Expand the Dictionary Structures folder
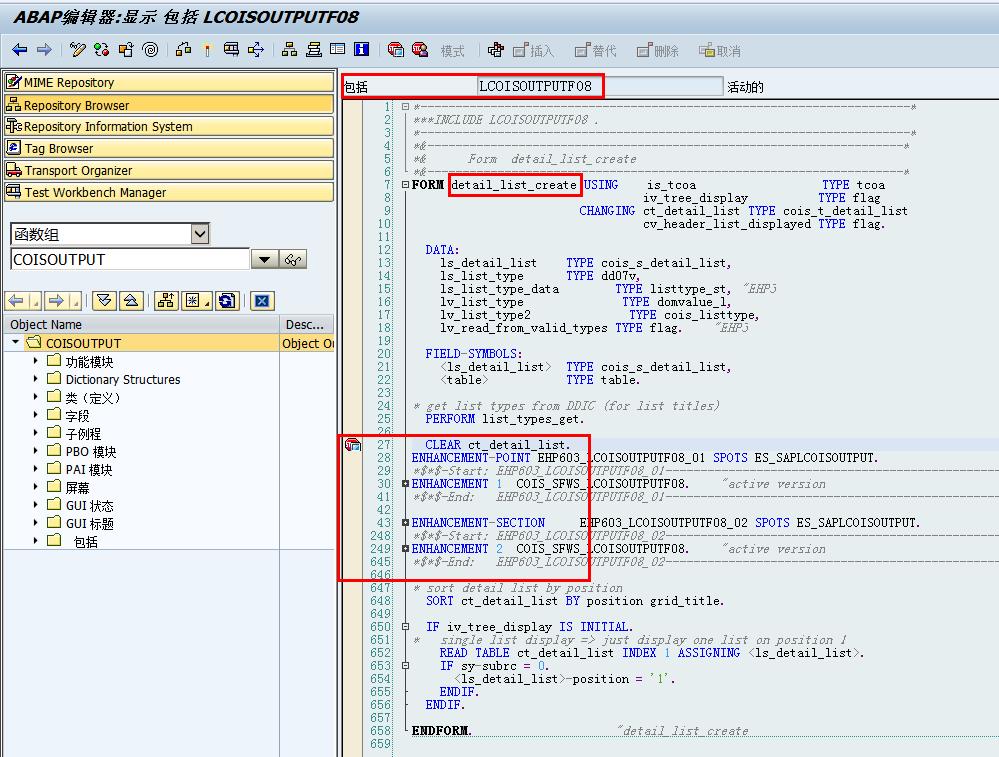This screenshot has width=999, height=757. pyautogui.click(x=36, y=378)
